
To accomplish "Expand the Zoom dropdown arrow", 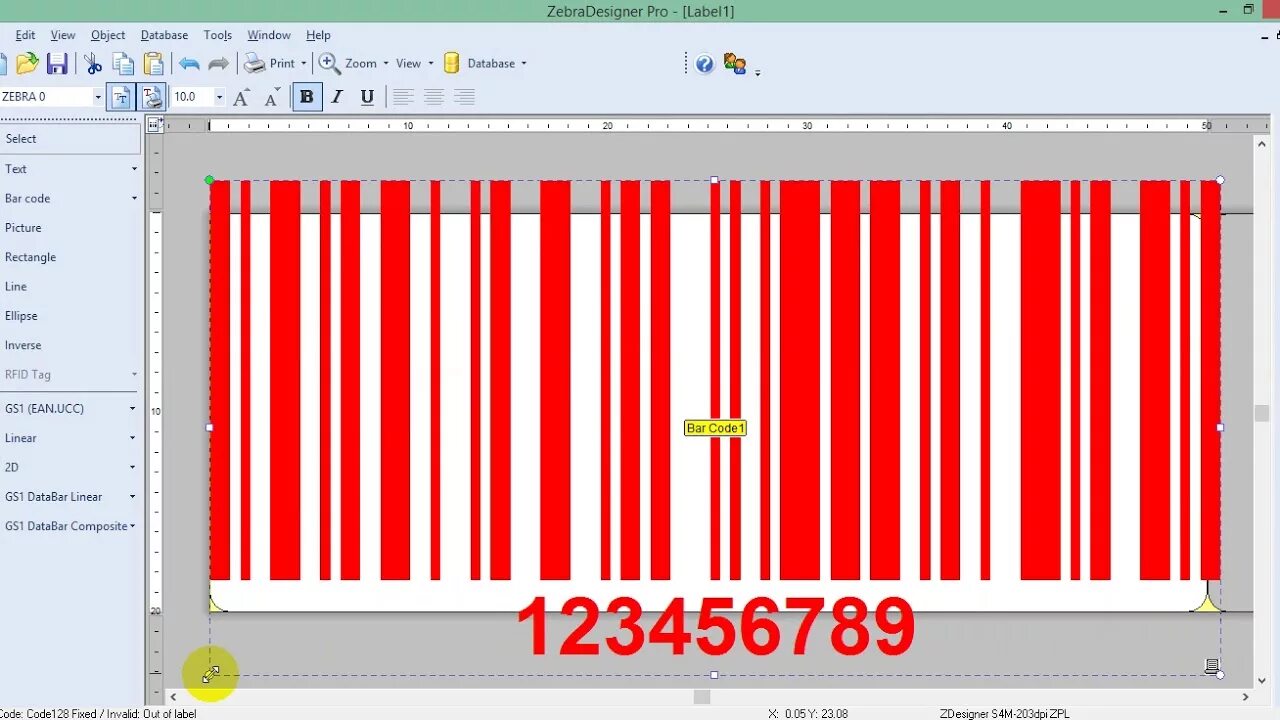I will 385,63.
